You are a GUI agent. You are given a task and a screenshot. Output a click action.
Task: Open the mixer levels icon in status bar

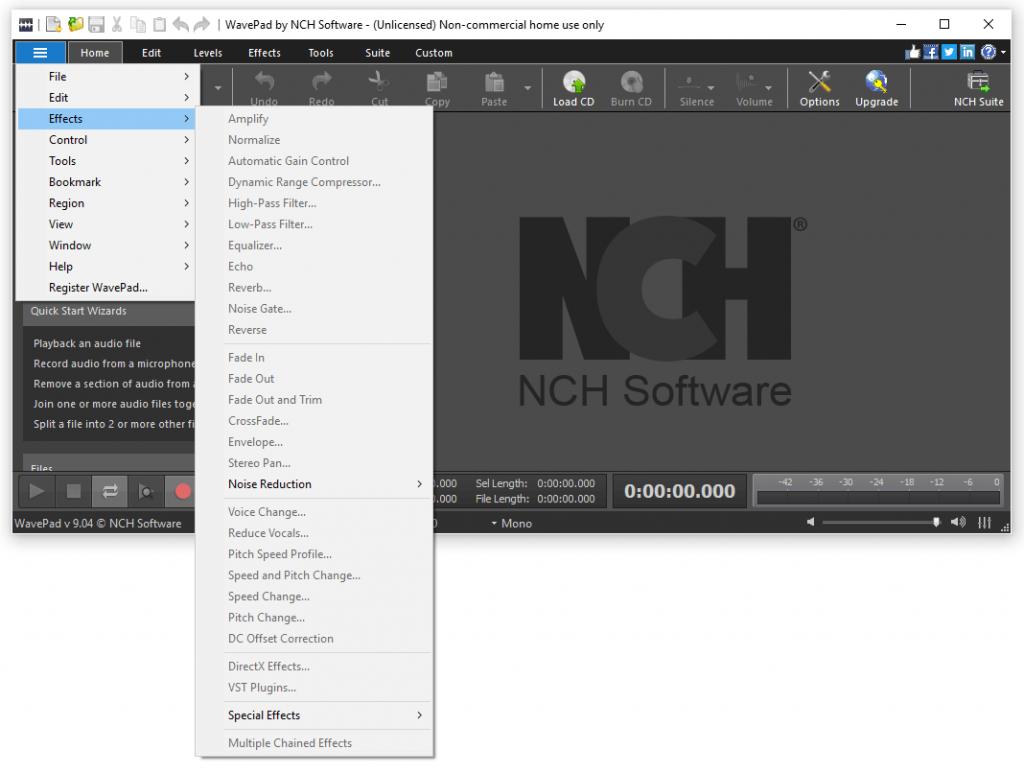(984, 522)
